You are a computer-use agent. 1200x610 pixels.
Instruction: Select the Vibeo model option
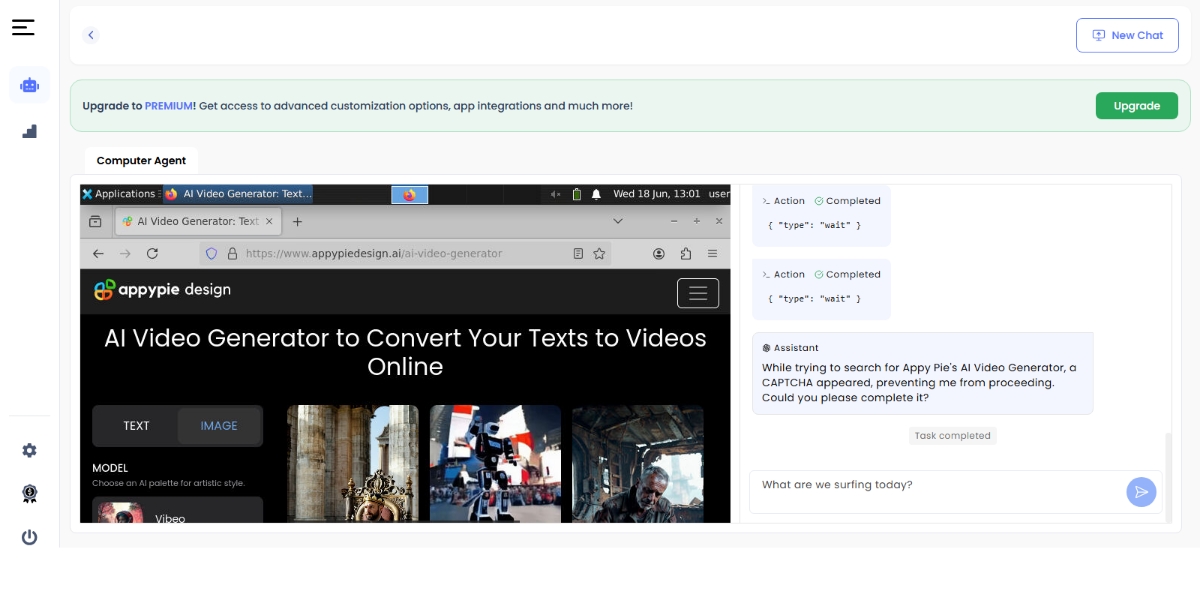click(178, 510)
